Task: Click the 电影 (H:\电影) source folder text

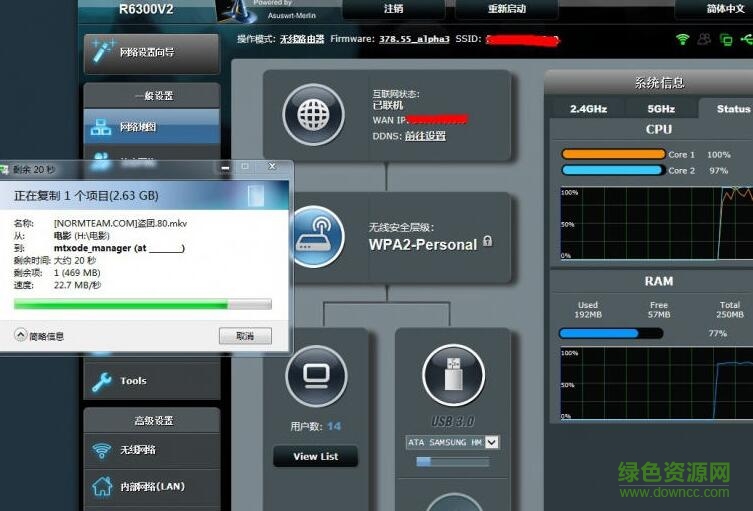Action: (82, 236)
